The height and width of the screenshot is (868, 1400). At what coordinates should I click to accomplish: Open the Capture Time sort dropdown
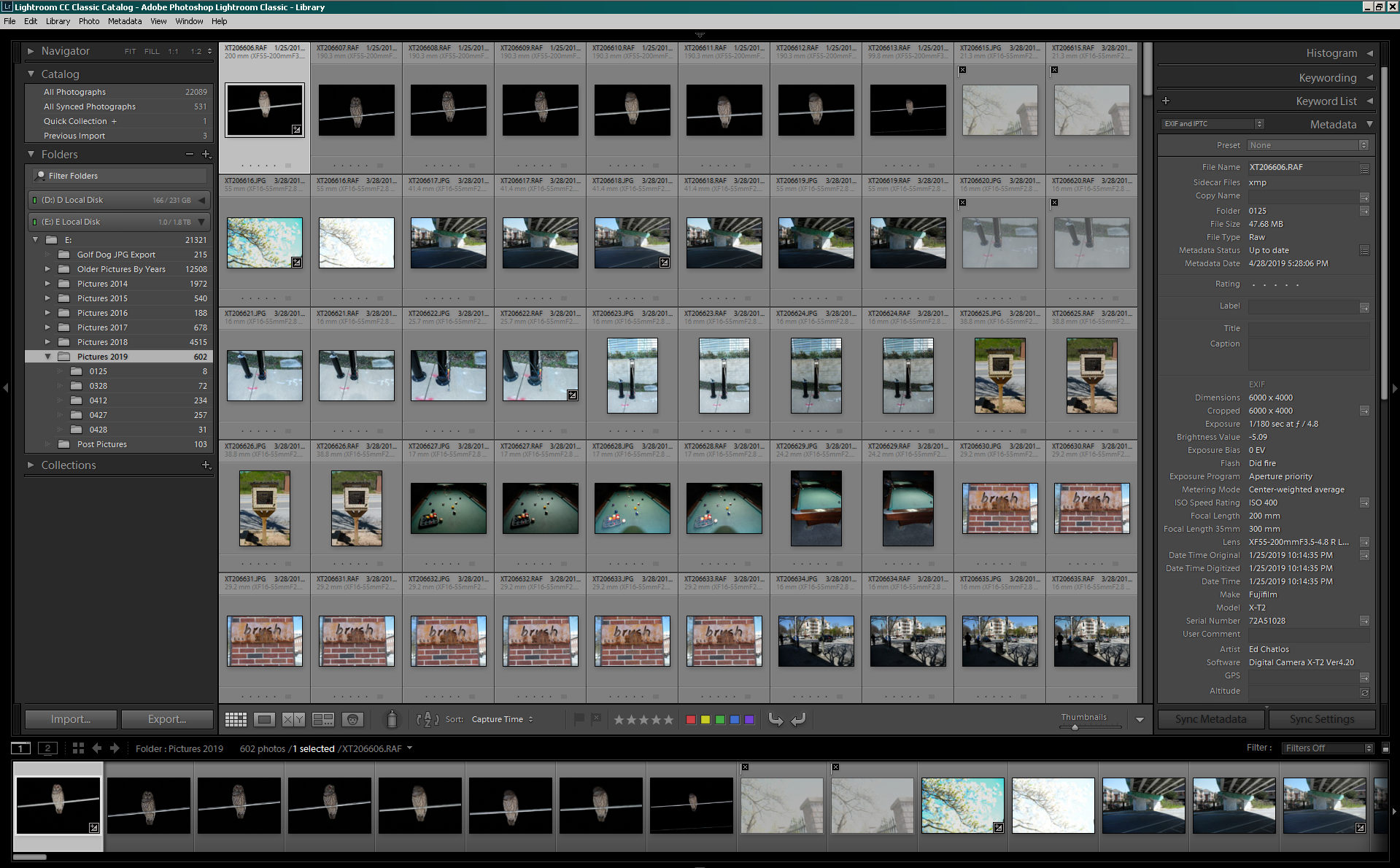point(501,719)
